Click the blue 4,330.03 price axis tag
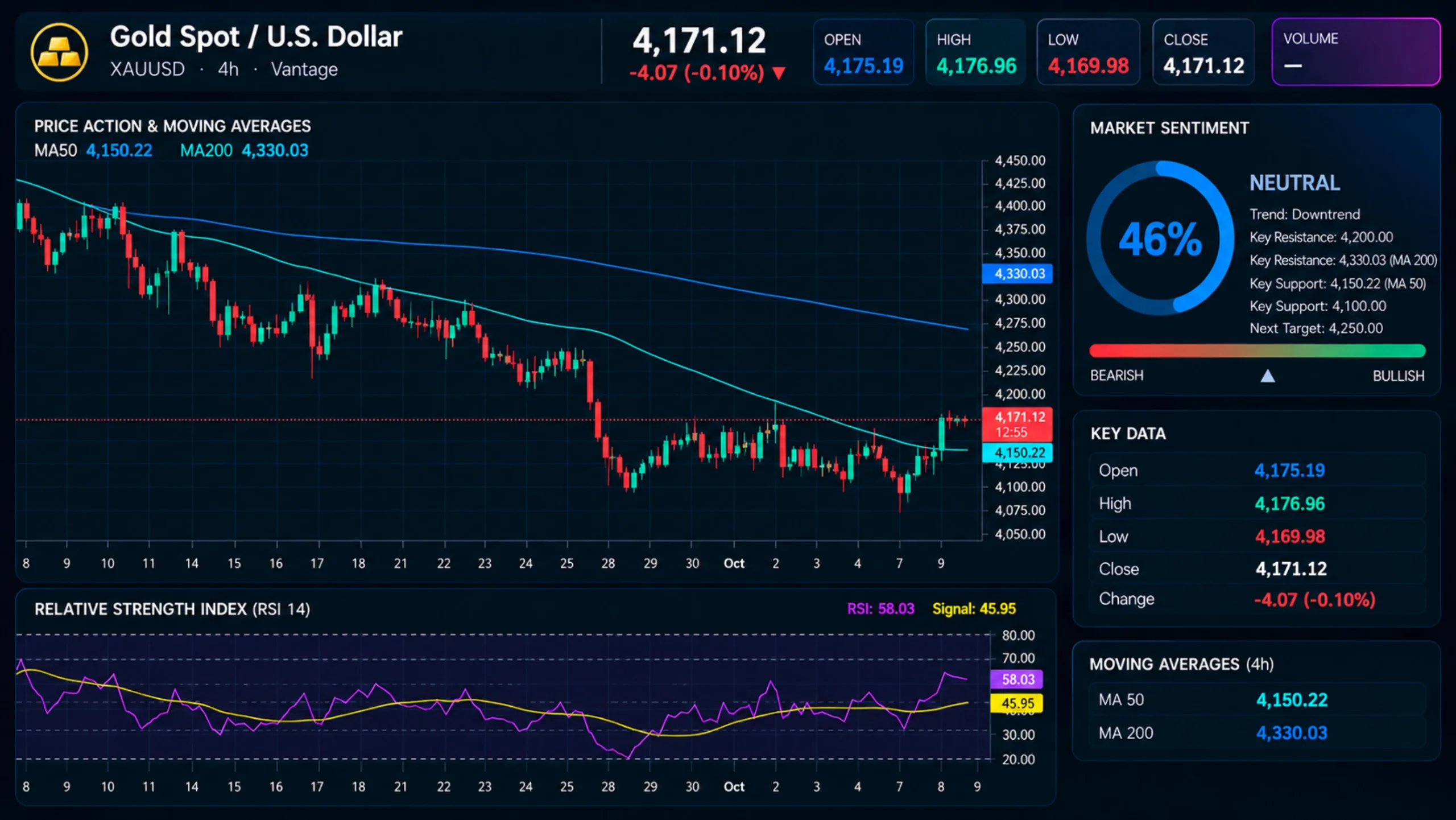Screen dimensions: 1456x820 pyautogui.click(x=1017, y=274)
